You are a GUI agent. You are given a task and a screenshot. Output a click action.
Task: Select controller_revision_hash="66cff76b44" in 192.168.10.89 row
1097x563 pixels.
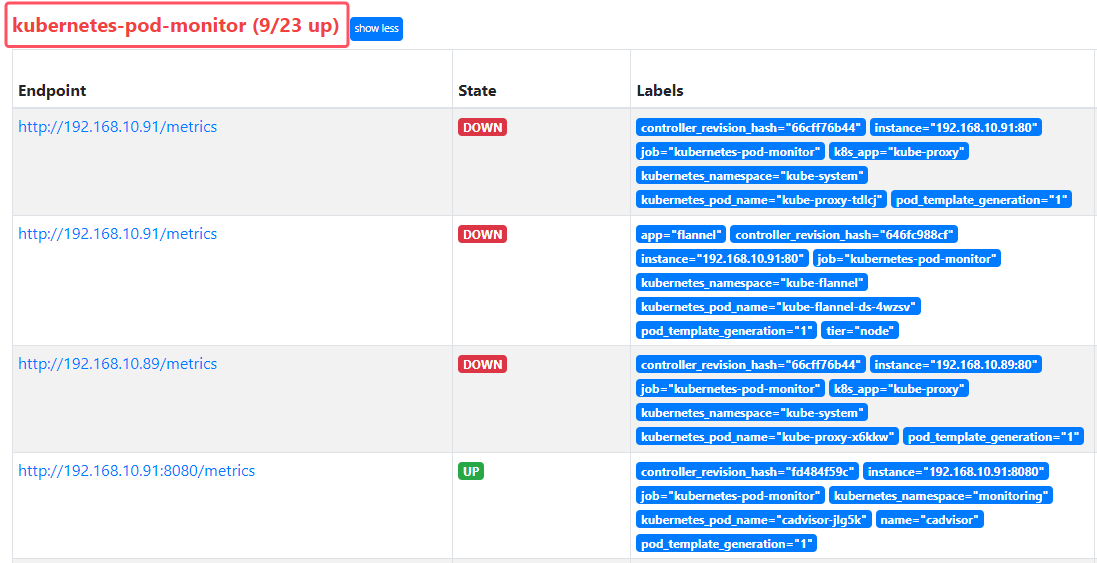coord(751,364)
